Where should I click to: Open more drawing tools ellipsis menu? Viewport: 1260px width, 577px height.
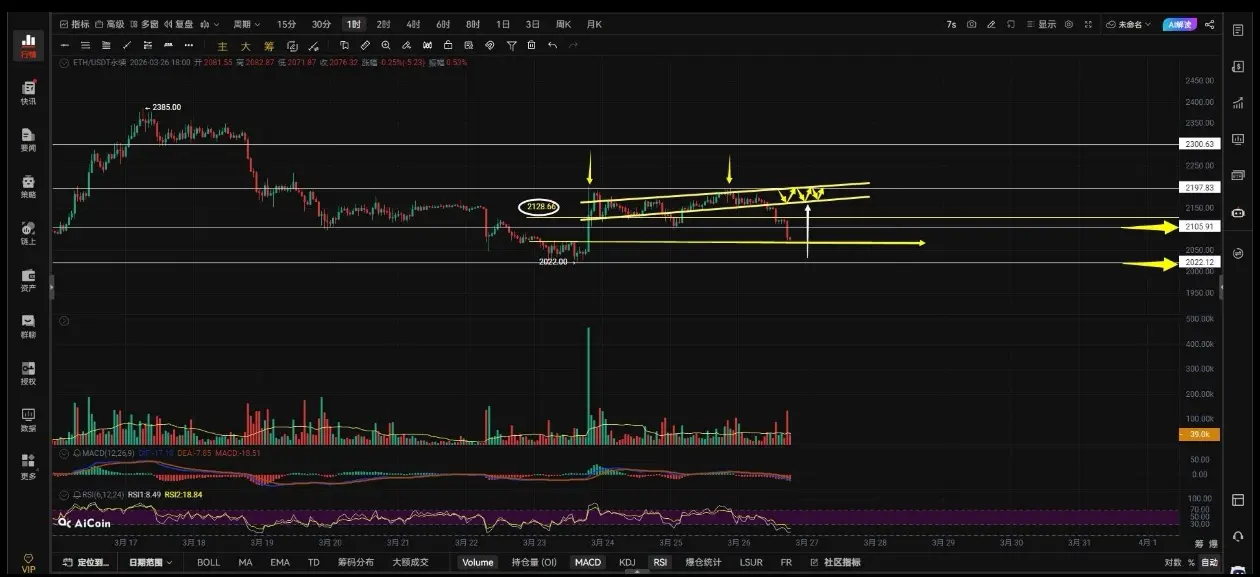pyautogui.click(x=189, y=45)
